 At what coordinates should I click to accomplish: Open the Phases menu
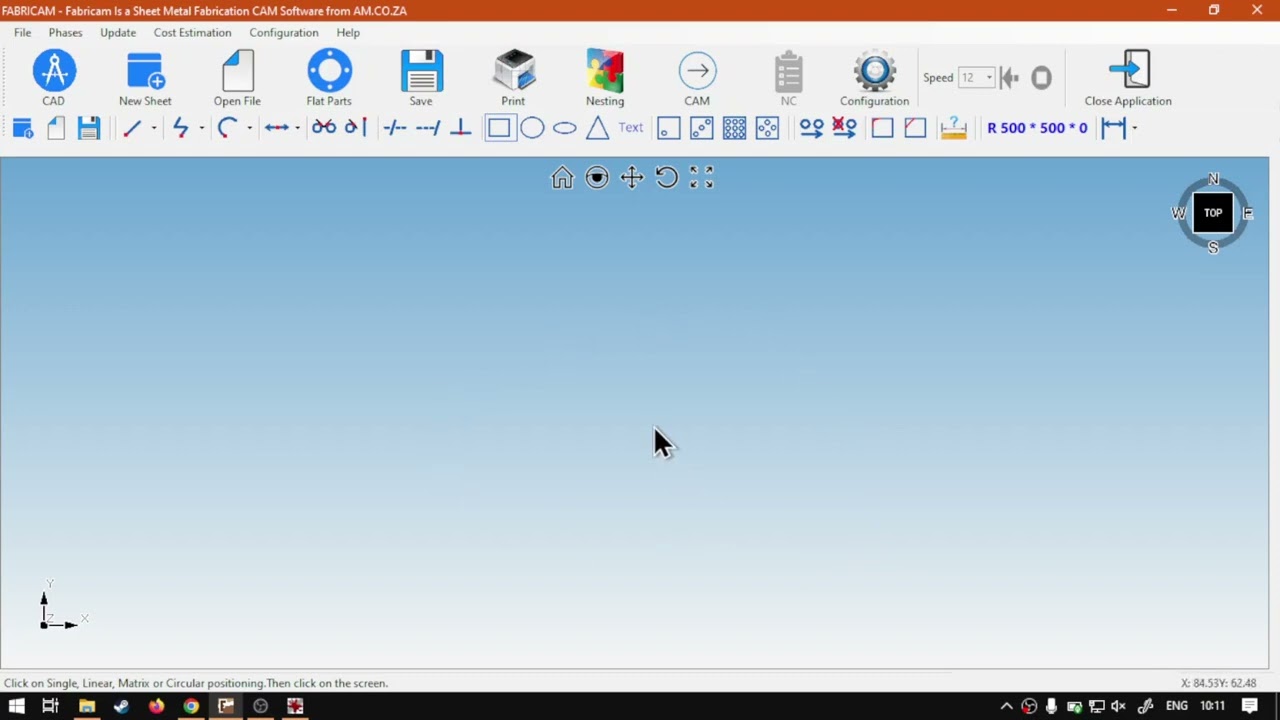tap(65, 32)
